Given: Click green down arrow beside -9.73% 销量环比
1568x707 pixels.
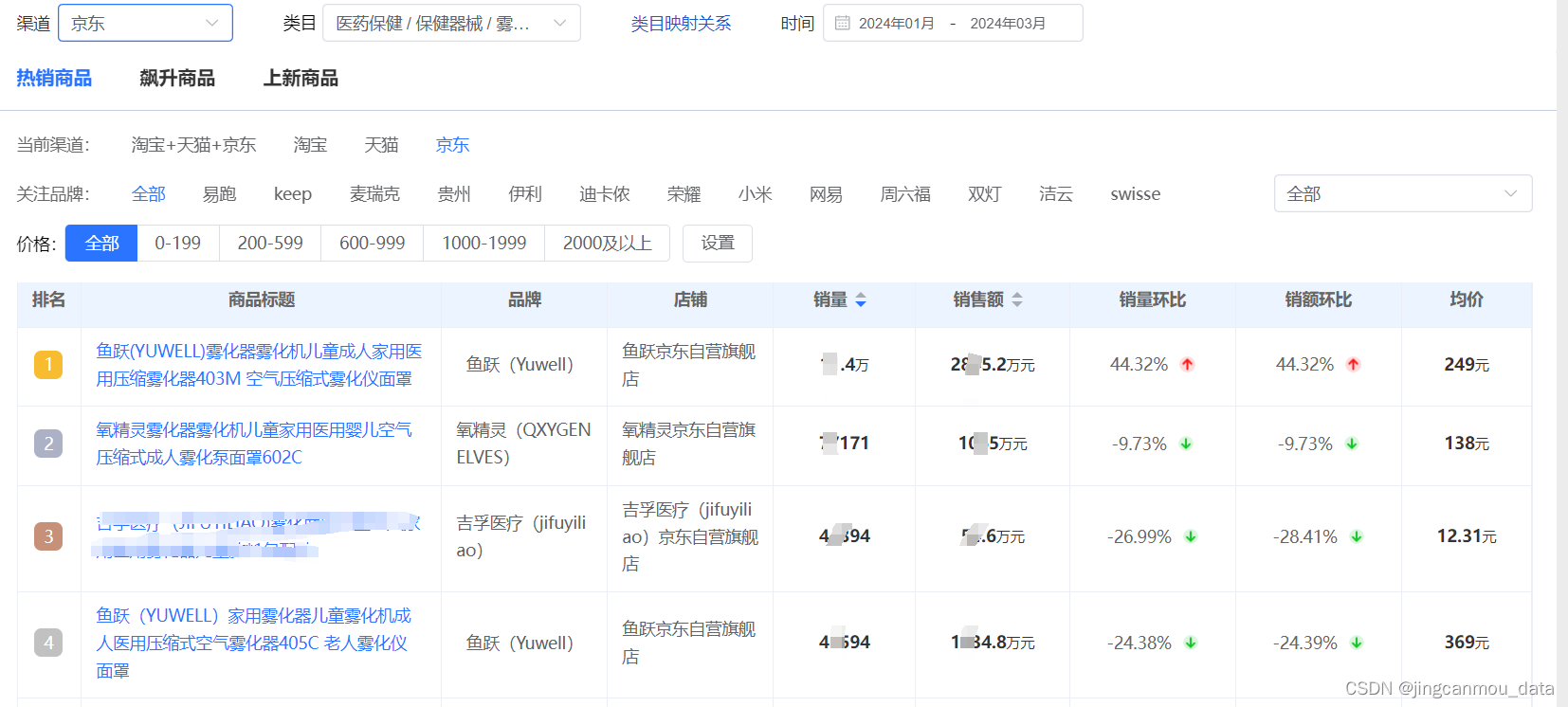Looking at the screenshot, I should (x=1186, y=444).
